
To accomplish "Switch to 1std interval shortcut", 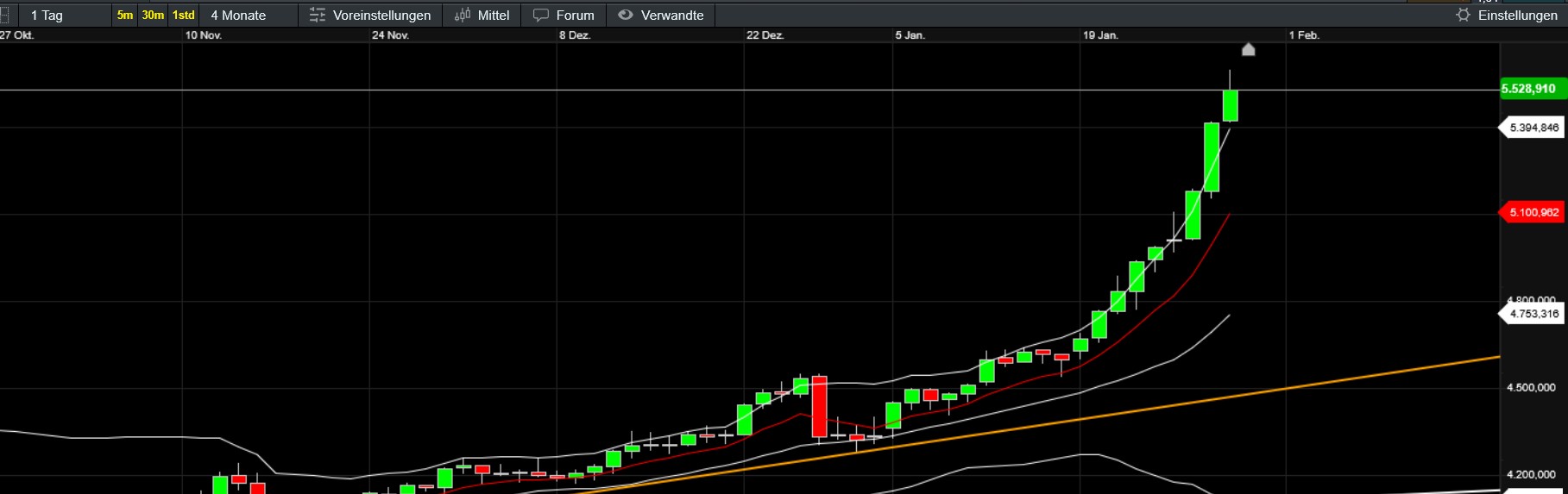I will click(x=183, y=16).
